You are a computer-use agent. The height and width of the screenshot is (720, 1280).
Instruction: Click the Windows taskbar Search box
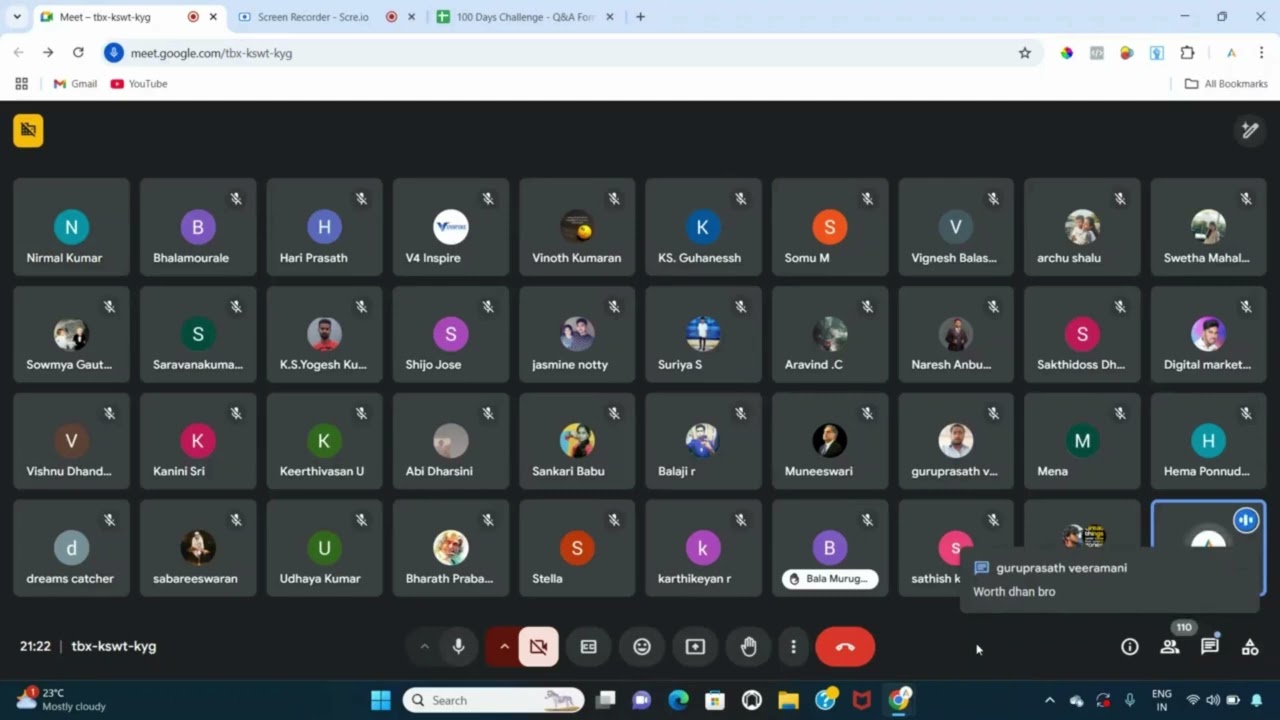(494, 700)
